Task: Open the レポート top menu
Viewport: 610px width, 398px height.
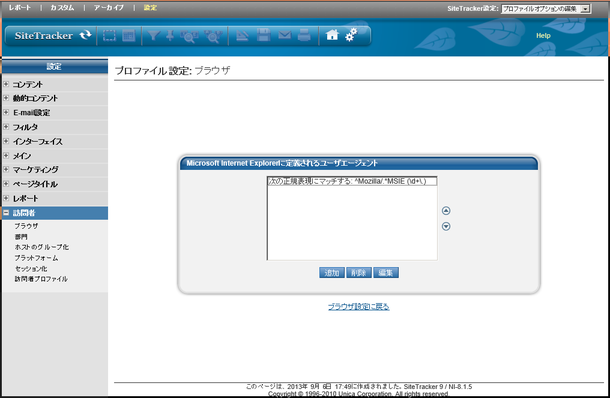Action: (x=19, y=7)
